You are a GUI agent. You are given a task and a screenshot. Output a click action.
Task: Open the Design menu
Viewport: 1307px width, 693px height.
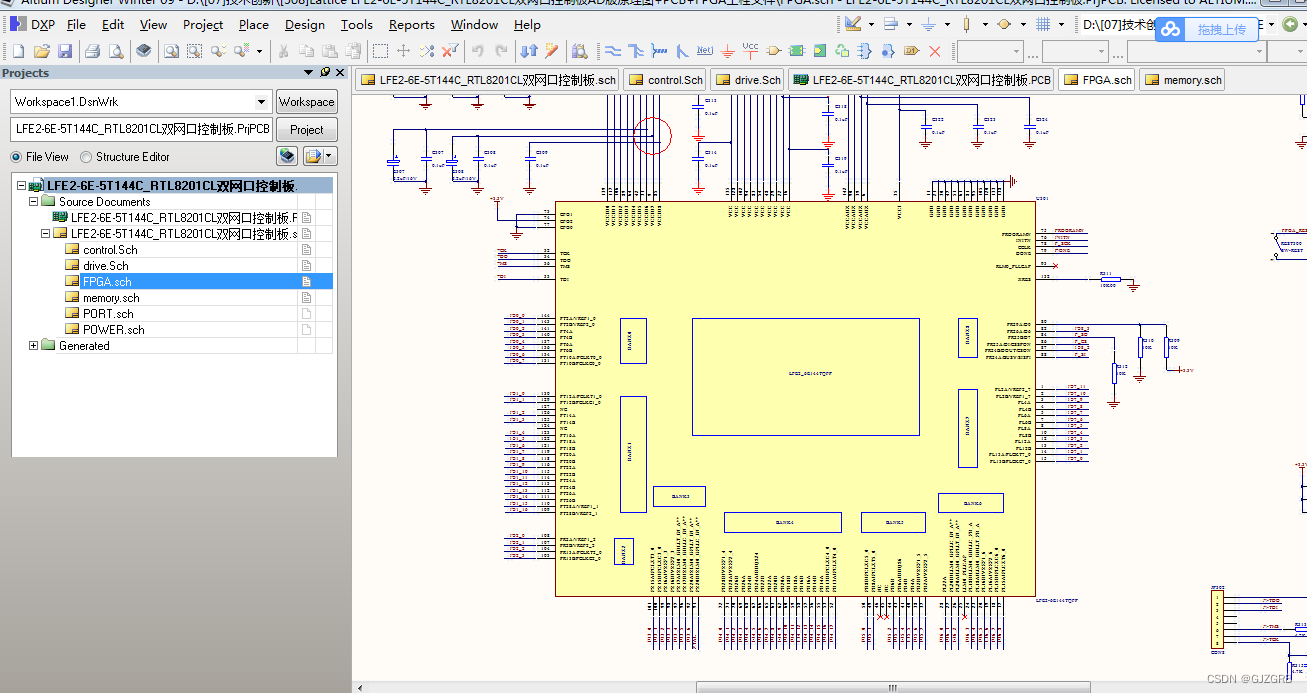[x=304, y=25]
